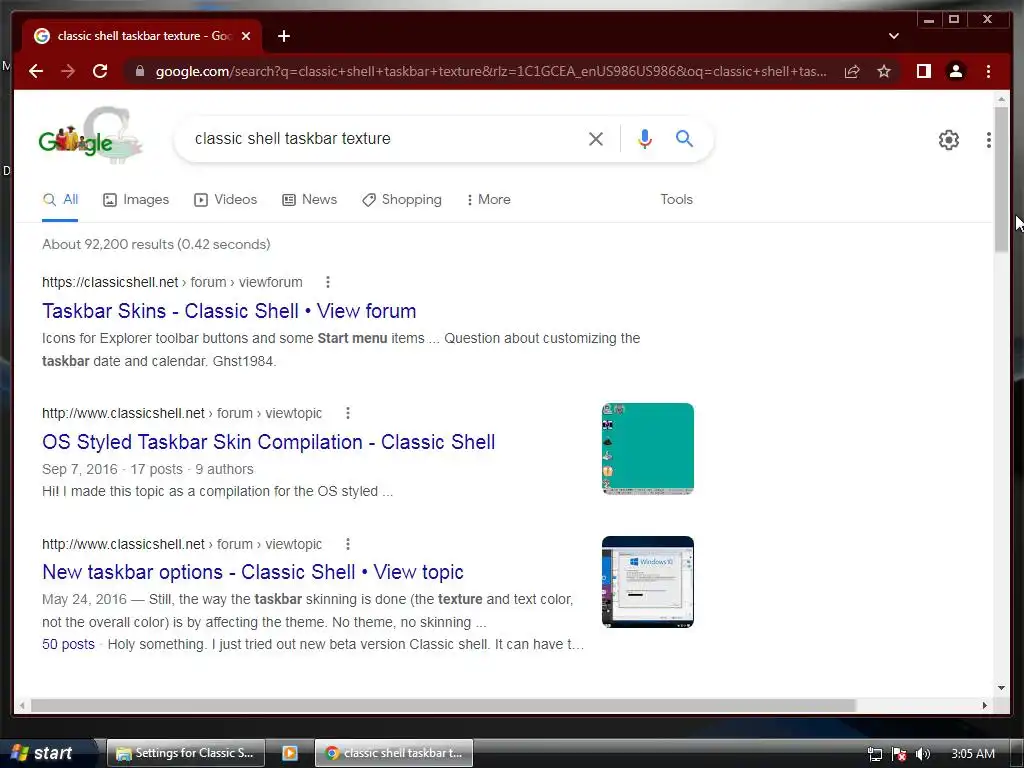Switch to the Videos tab

pos(225,200)
